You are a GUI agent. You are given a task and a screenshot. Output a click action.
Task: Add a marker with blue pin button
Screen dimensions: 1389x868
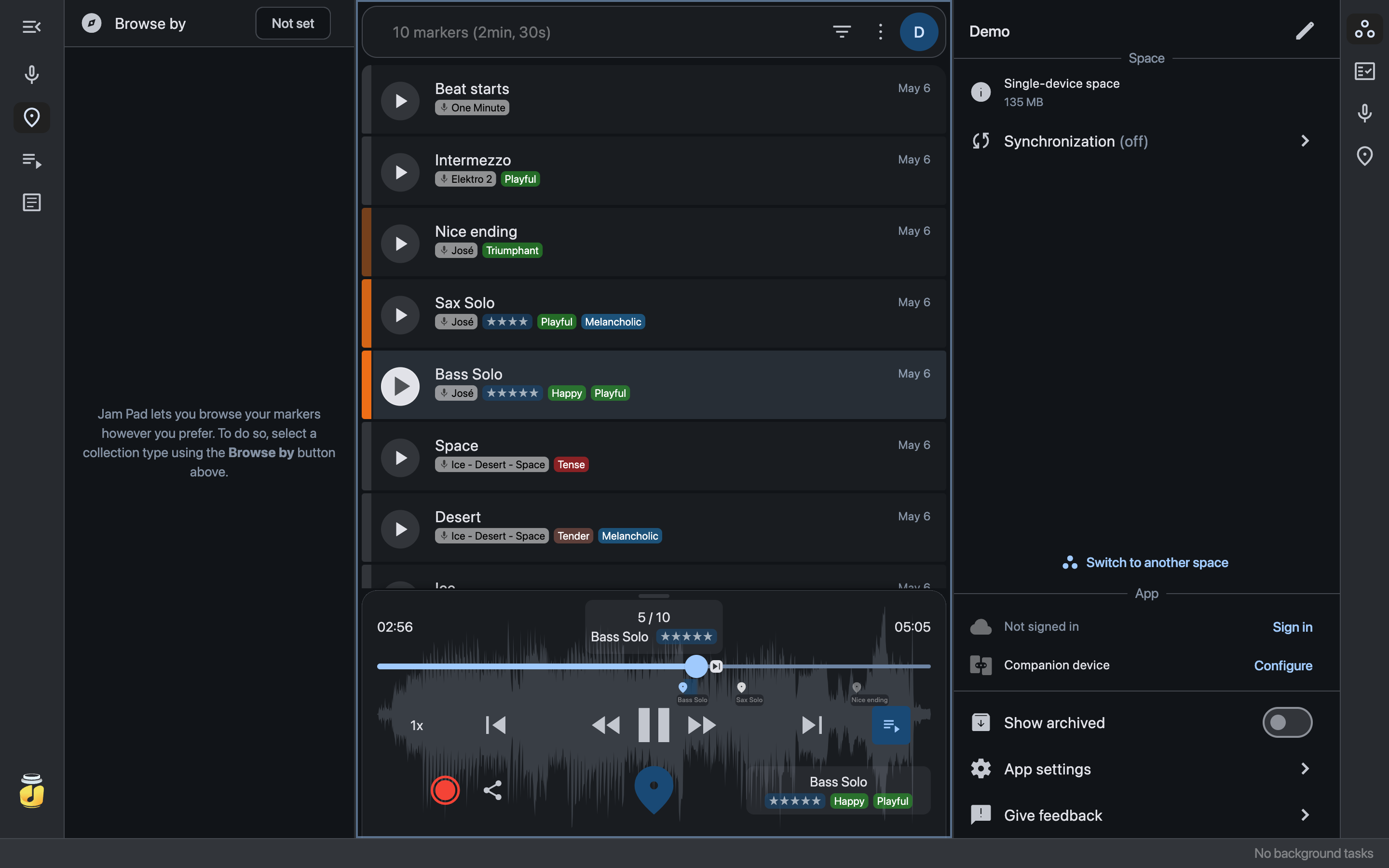tap(654, 789)
